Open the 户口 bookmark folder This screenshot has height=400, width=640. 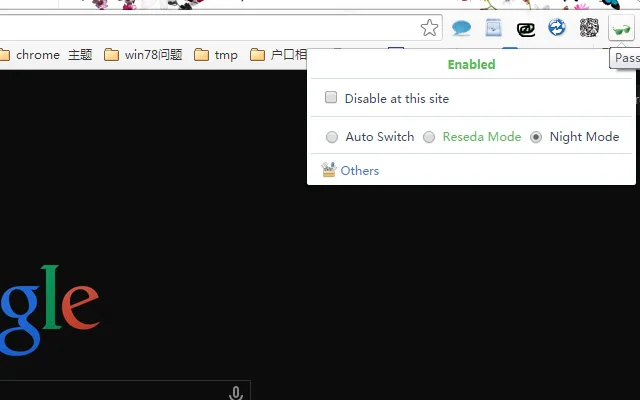pos(278,55)
